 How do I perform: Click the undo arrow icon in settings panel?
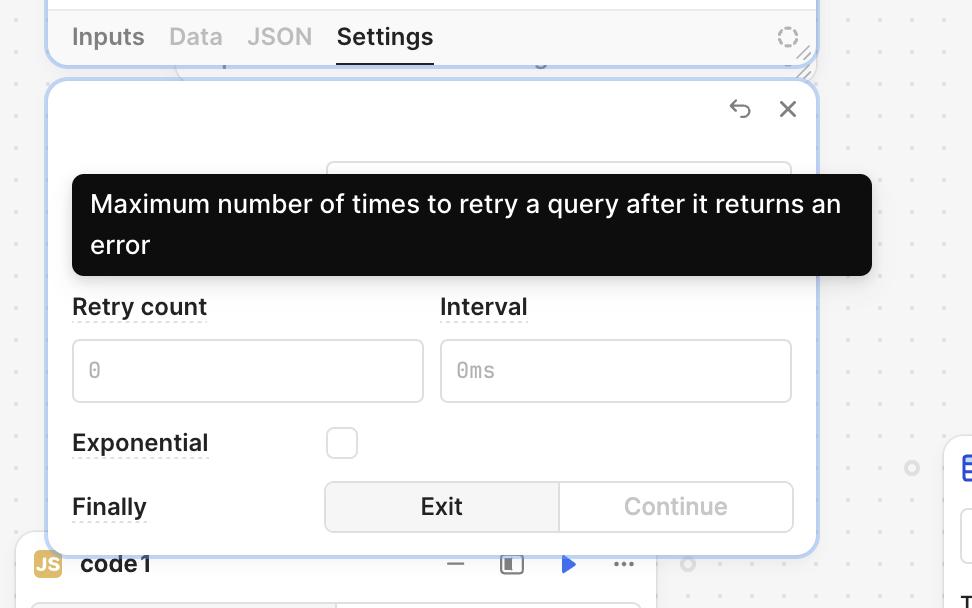click(740, 109)
